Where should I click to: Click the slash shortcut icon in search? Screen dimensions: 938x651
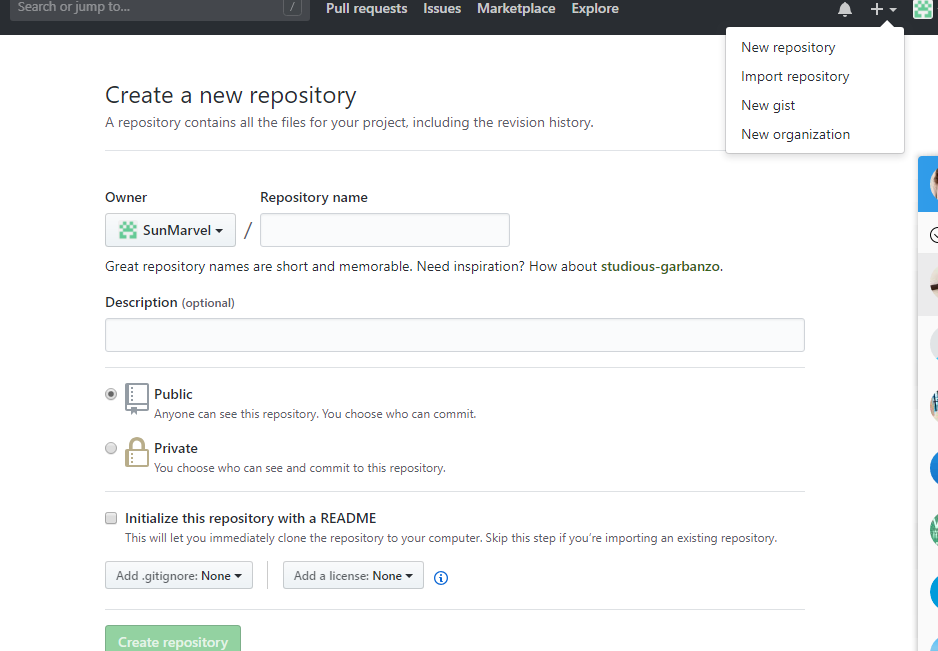click(292, 7)
